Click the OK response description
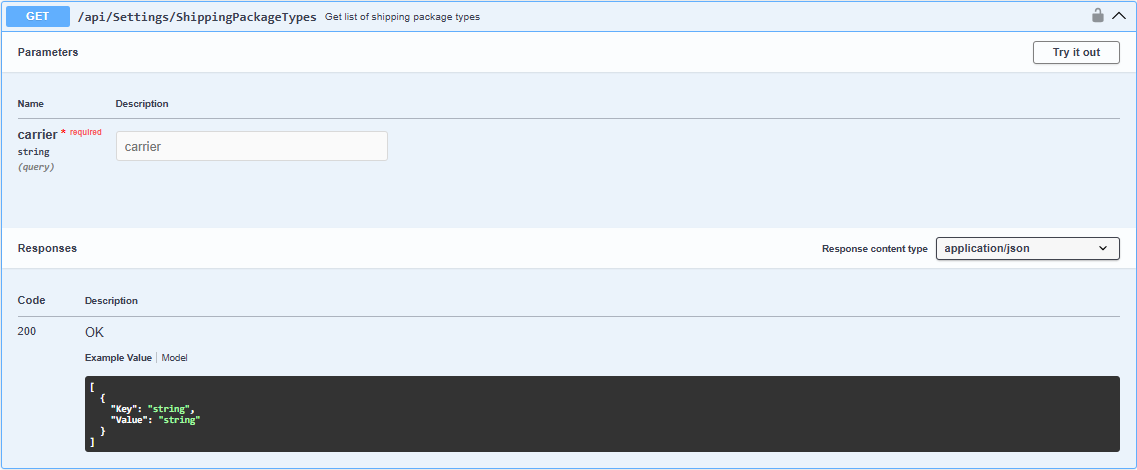The image size is (1137, 470). coord(94,332)
